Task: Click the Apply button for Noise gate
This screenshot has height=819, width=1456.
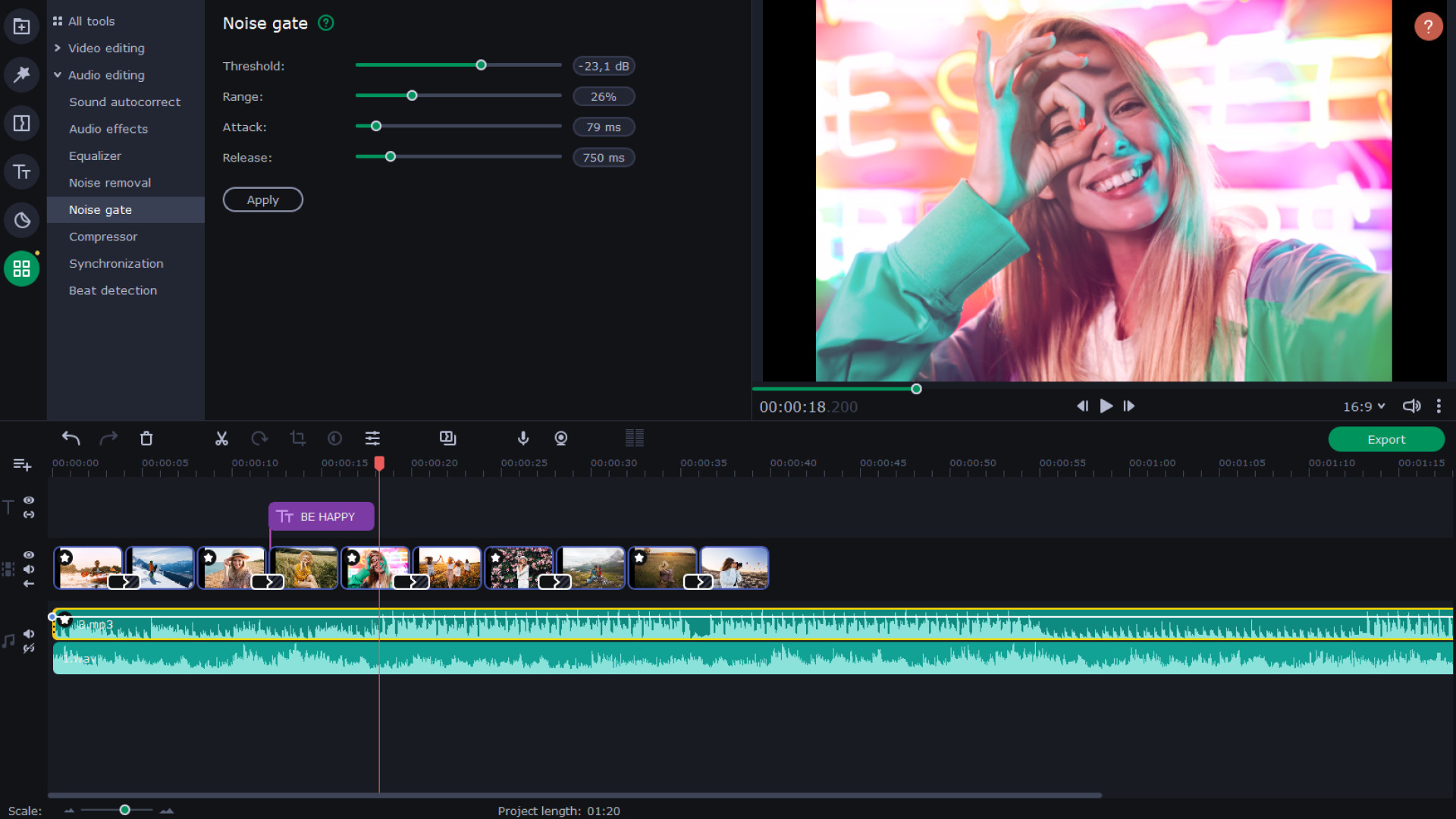Action: click(x=262, y=199)
